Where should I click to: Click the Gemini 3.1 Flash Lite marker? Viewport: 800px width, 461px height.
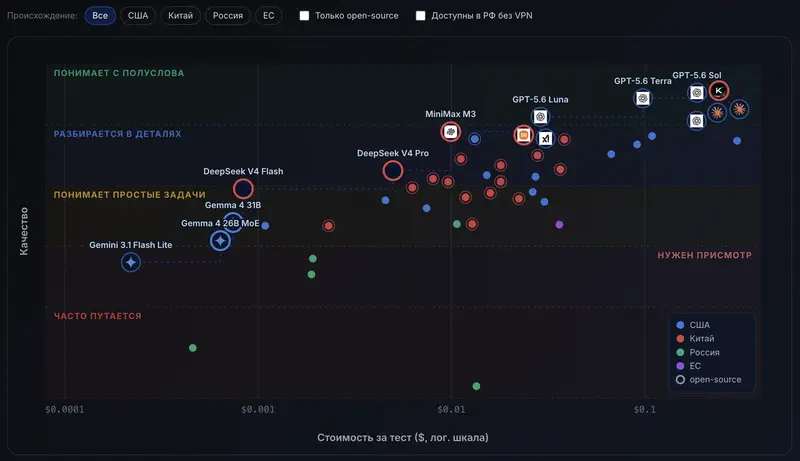point(131,262)
